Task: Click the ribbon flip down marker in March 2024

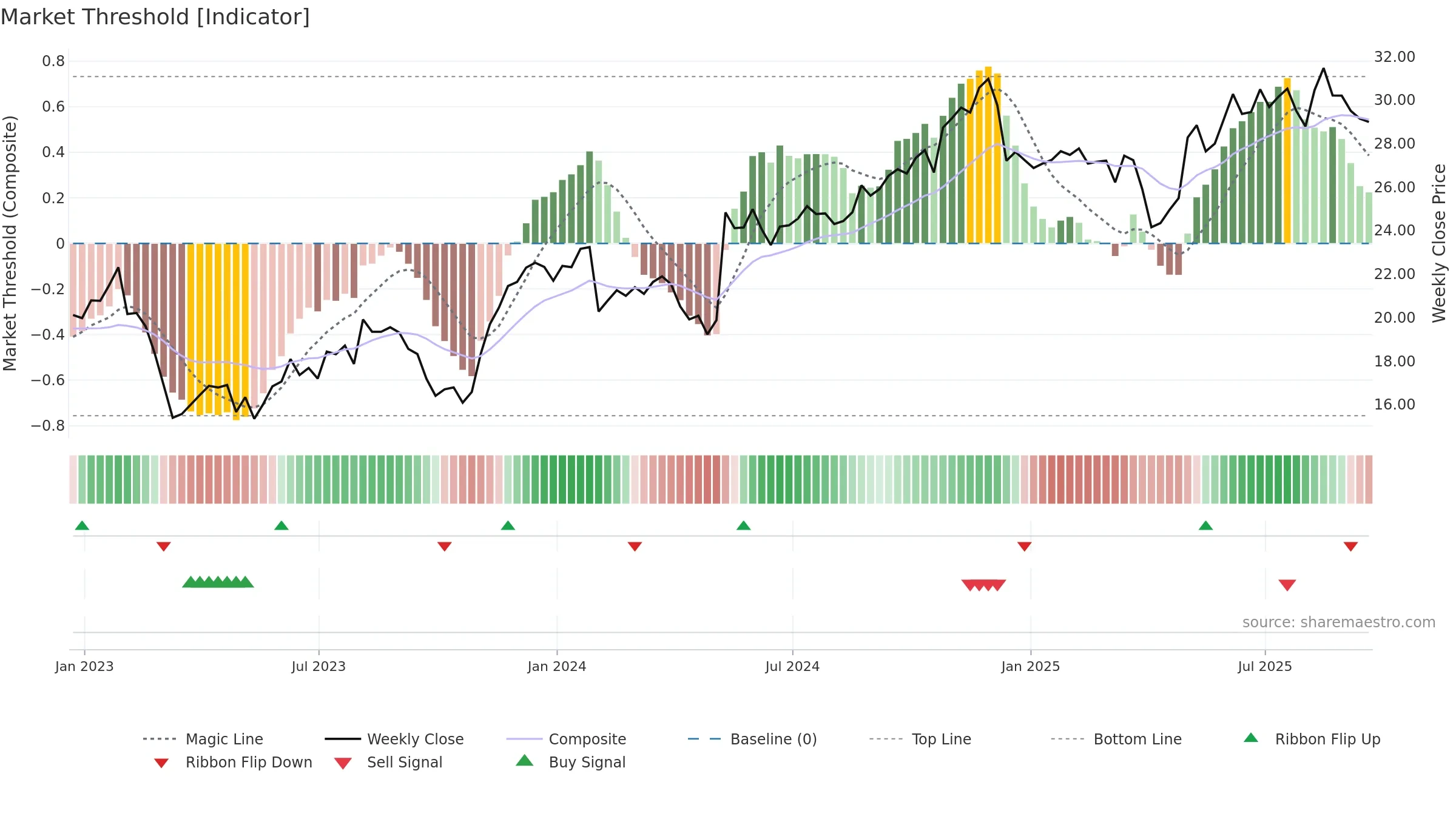Action: (x=635, y=547)
